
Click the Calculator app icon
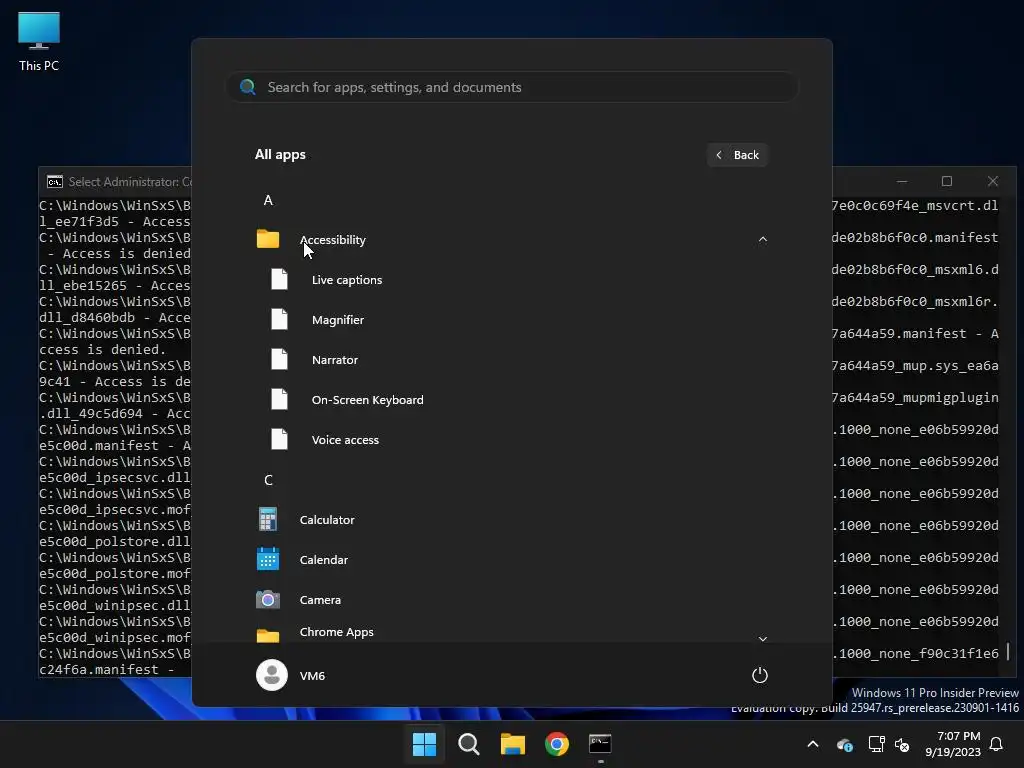pyautogui.click(x=268, y=519)
